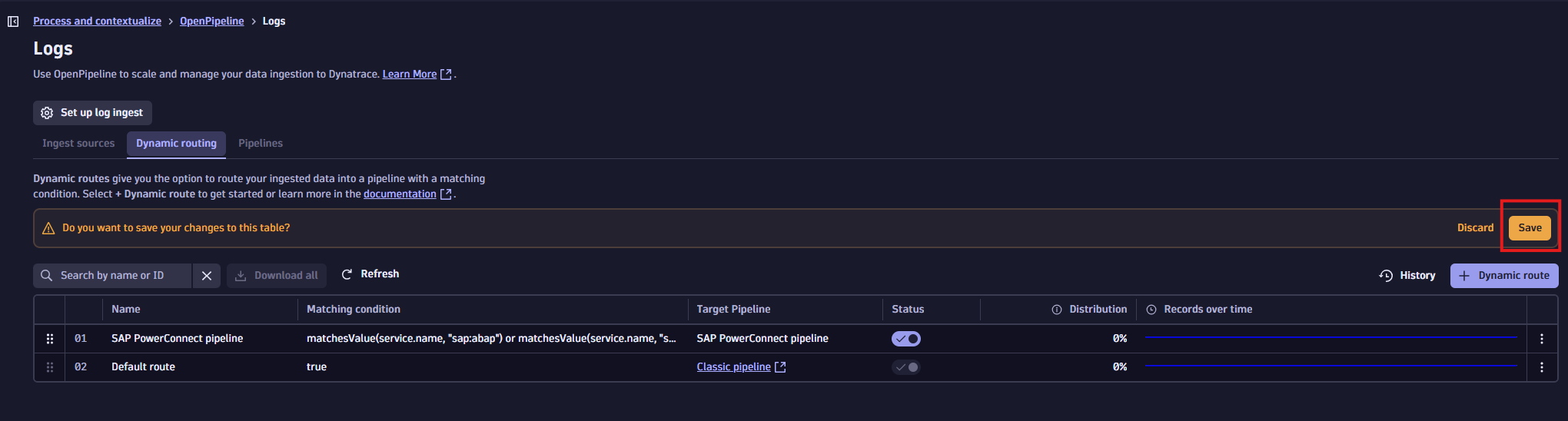Click SAP PowerConnect records over time chart
This screenshot has width=1568, height=421.
[x=1330, y=337]
